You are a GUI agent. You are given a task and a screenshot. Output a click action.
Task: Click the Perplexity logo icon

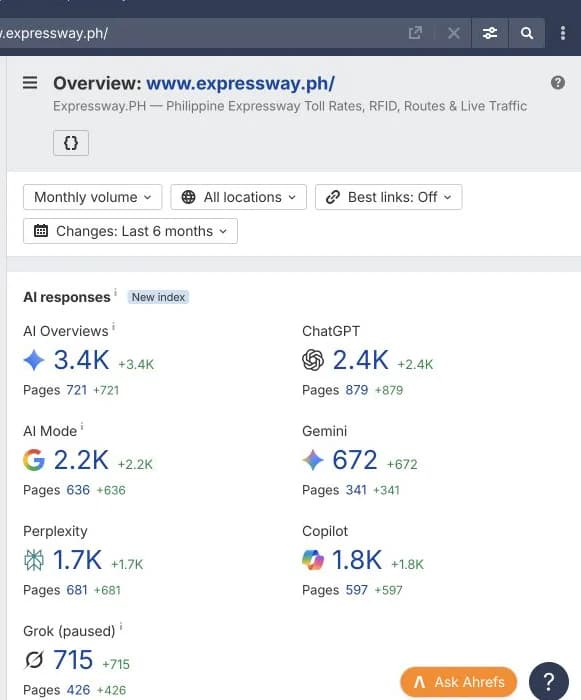tap(34, 560)
